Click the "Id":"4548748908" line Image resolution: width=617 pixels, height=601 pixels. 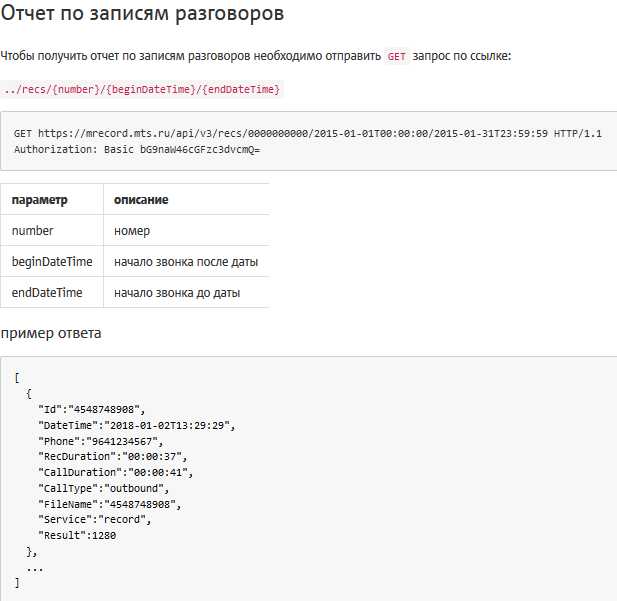pyautogui.click(x=92, y=410)
